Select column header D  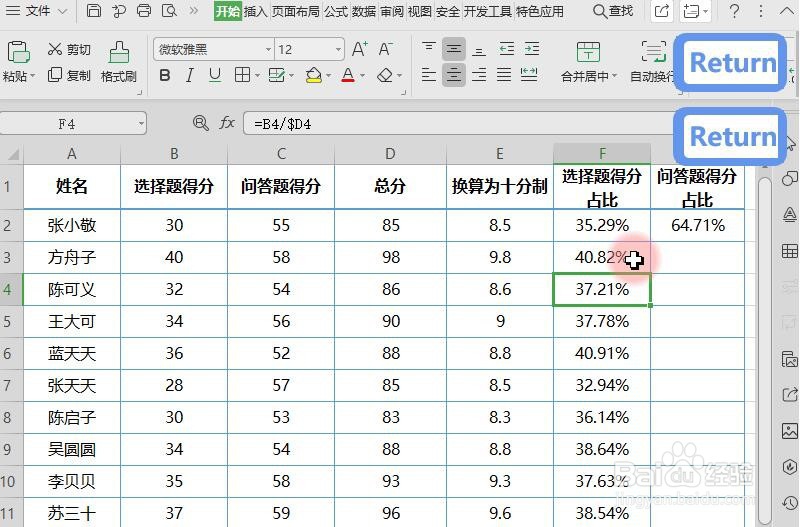[x=390, y=154]
